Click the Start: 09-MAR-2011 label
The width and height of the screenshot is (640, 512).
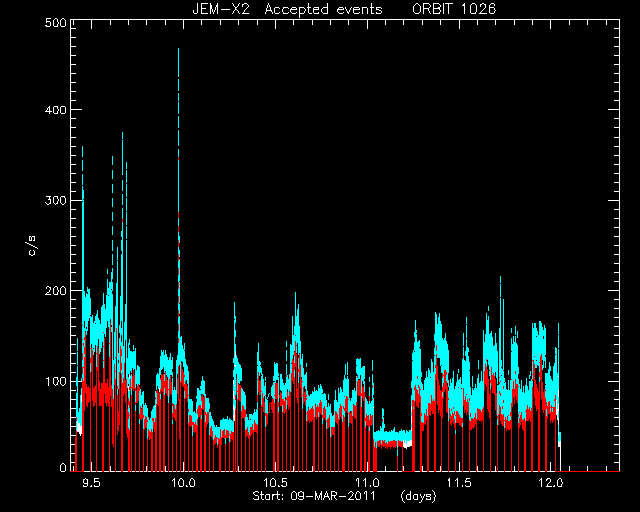point(313,496)
